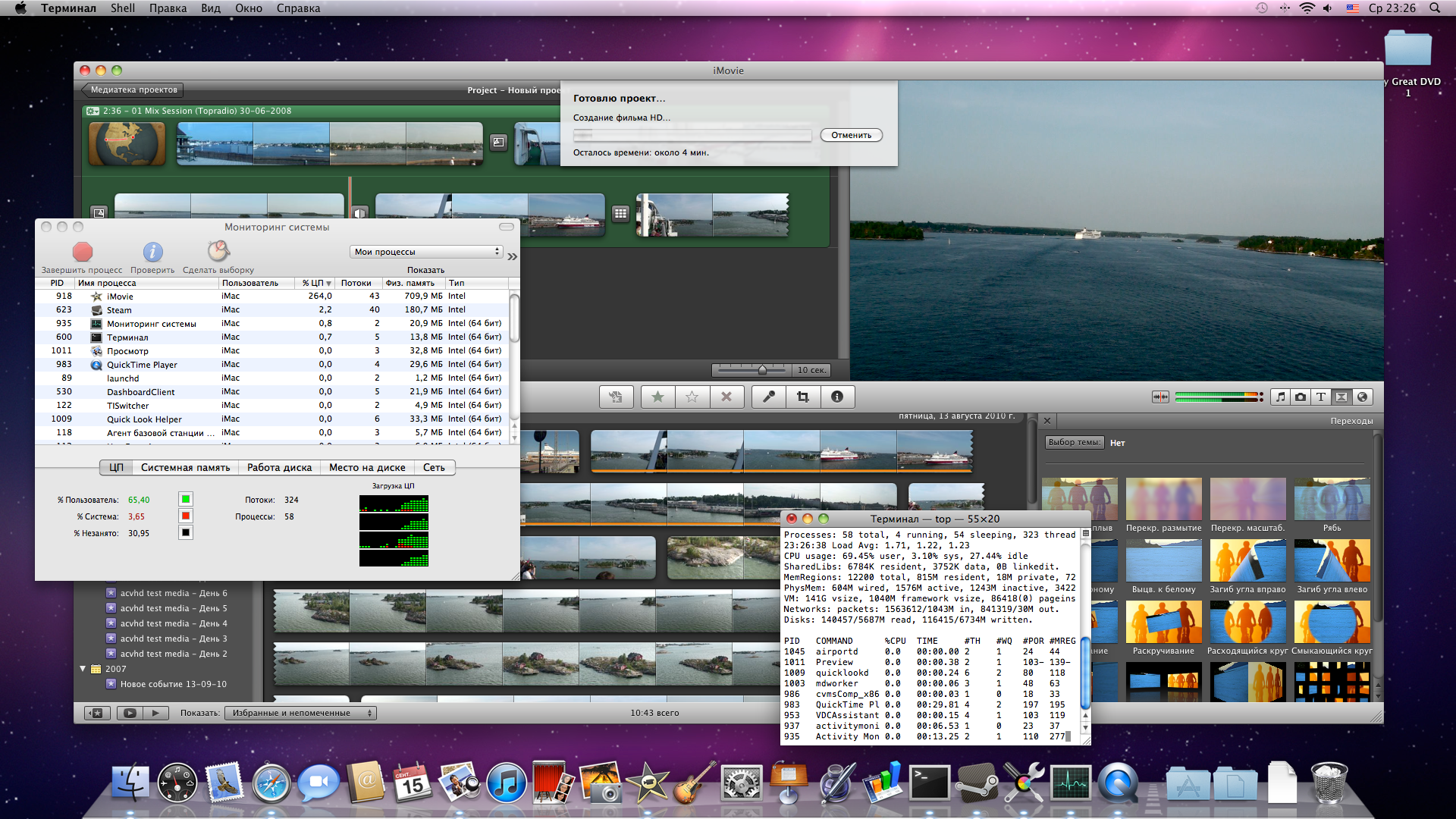
Task: Mark clip as favorite with filled star
Action: [657, 397]
